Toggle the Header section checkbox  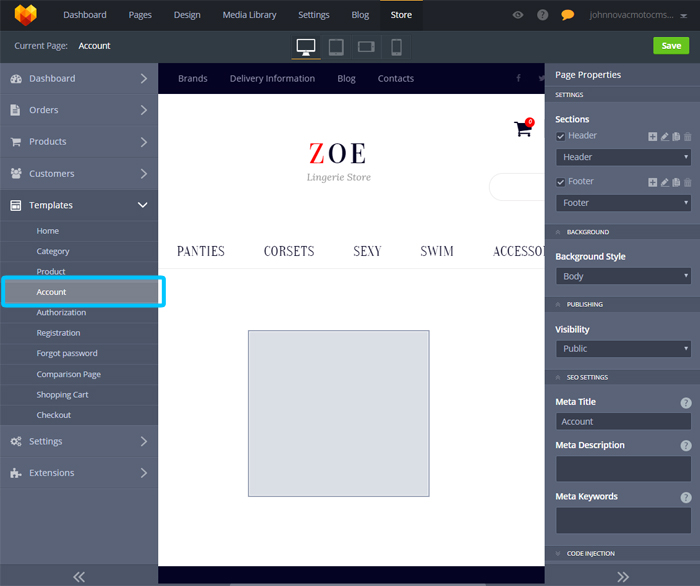pos(561,136)
